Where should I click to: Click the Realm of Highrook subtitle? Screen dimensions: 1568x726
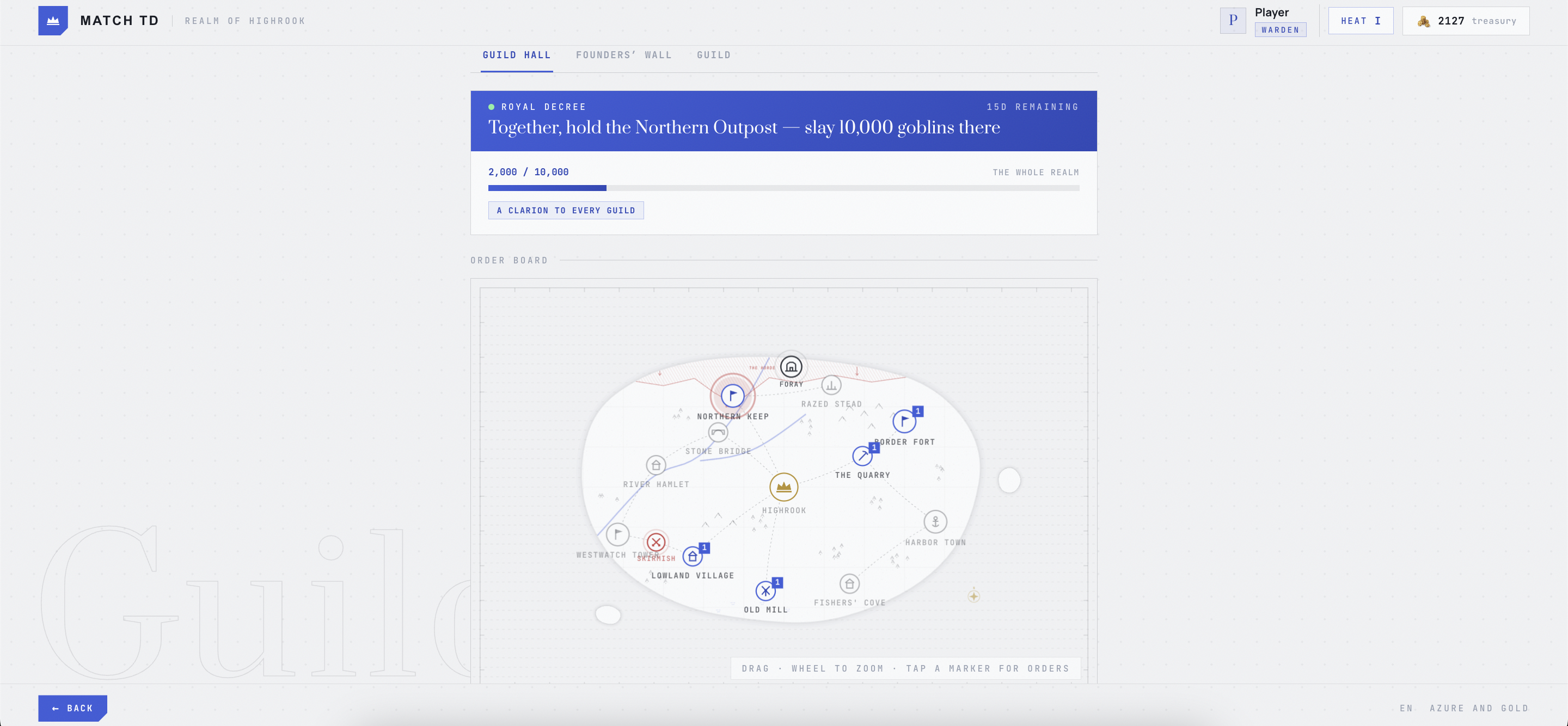click(x=244, y=21)
